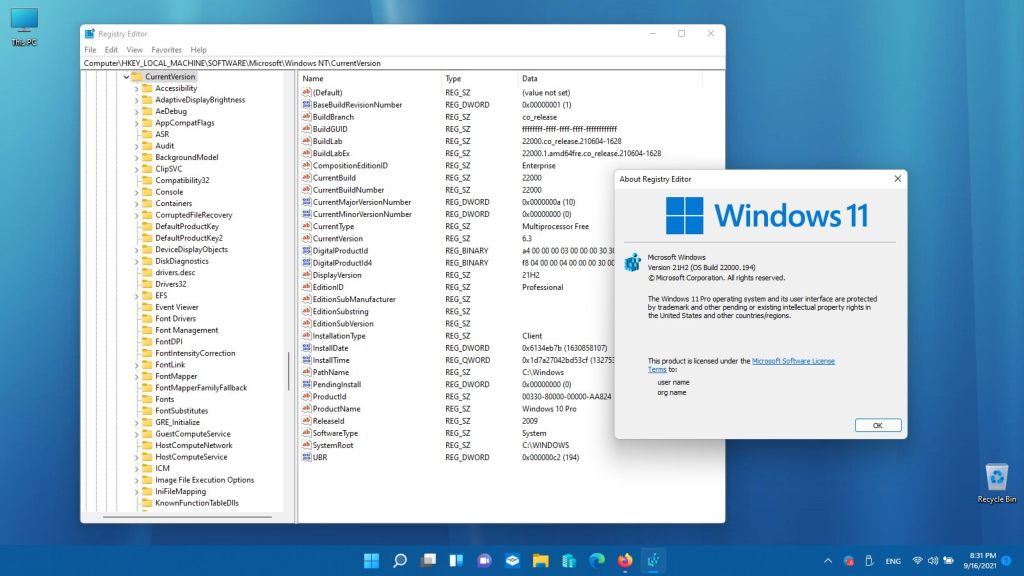Open Microsoft Edge from the taskbar
1024x576 pixels.
tap(598, 561)
